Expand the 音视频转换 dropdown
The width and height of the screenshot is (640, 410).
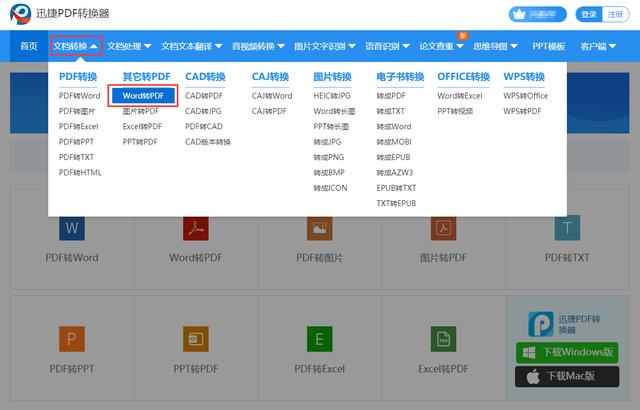[258, 46]
